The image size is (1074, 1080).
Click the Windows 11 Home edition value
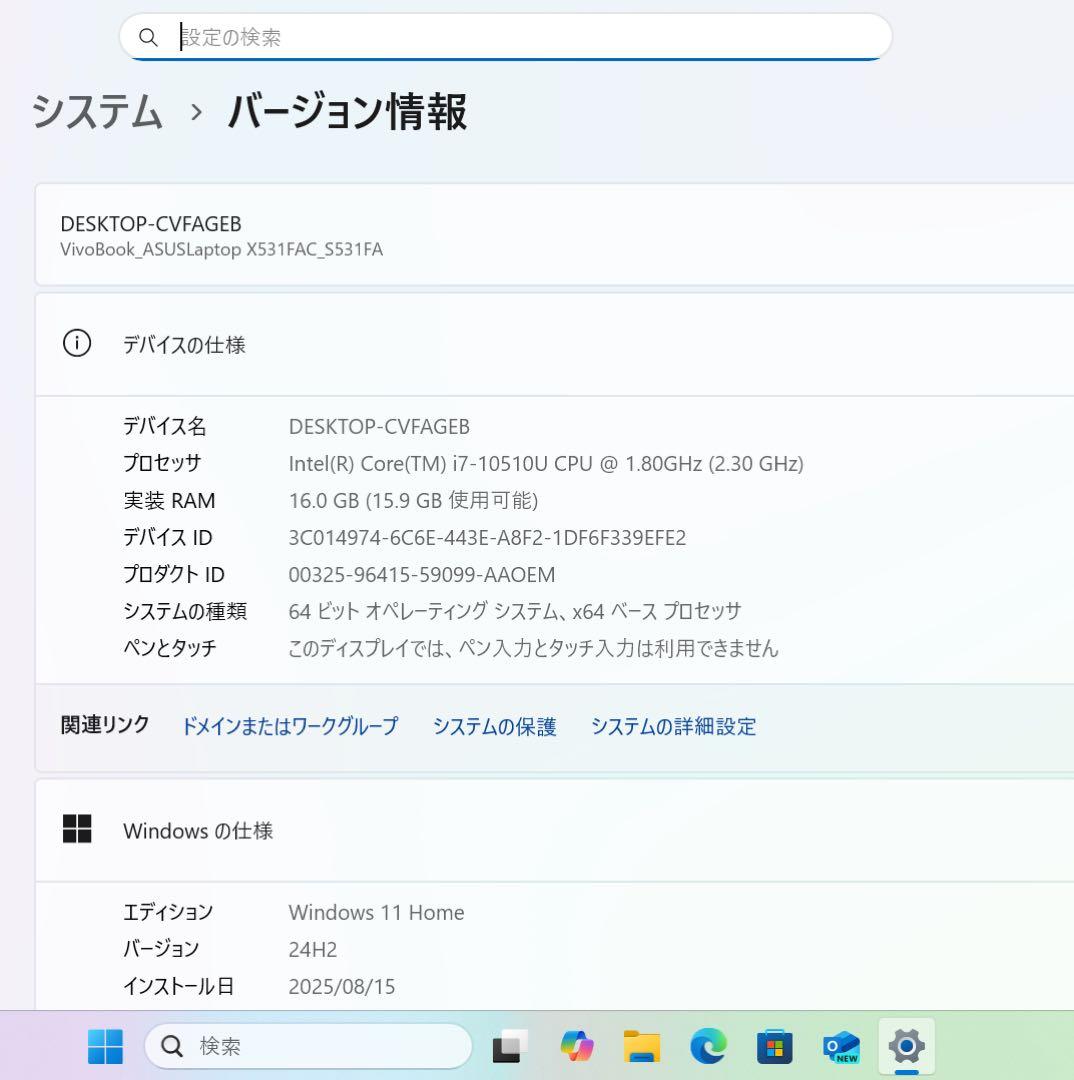pos(376,913)
